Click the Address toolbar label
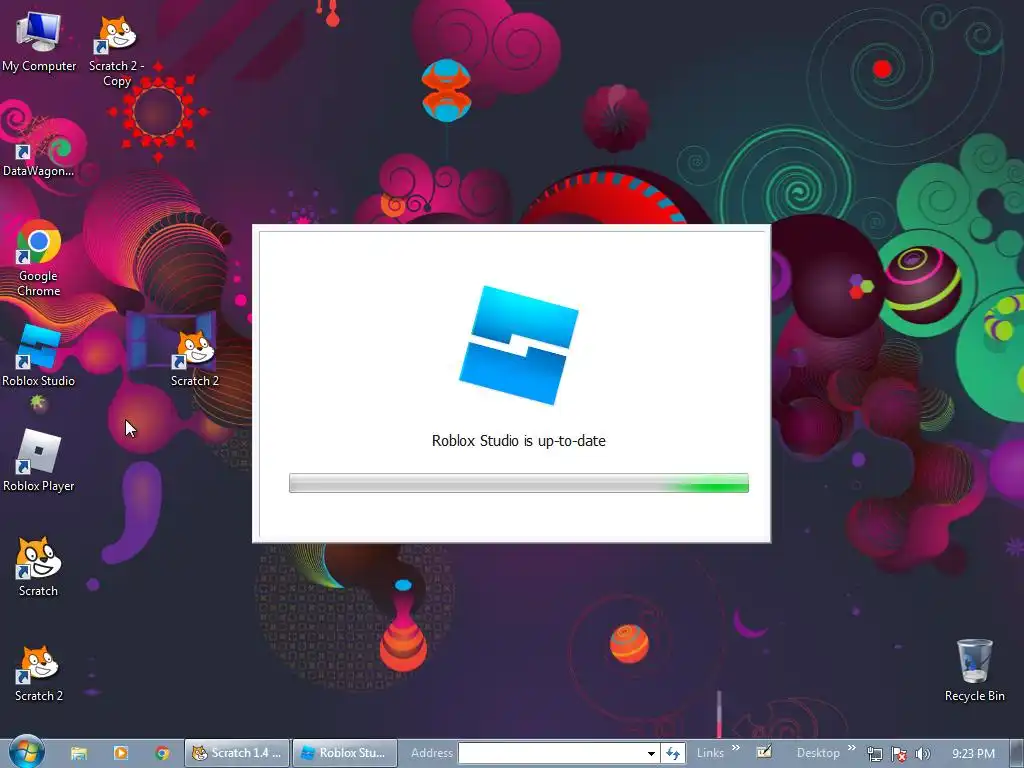 pos(432,753)
